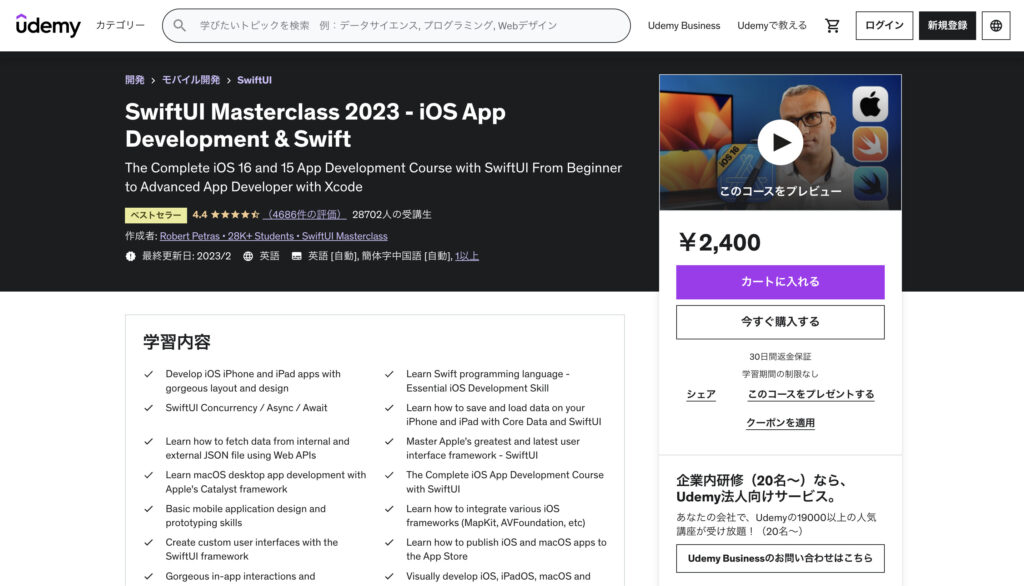This screenshot has height=586, width=1024.
Task: Click 'Learn how to fetch data' item
Action: (257, 448)
